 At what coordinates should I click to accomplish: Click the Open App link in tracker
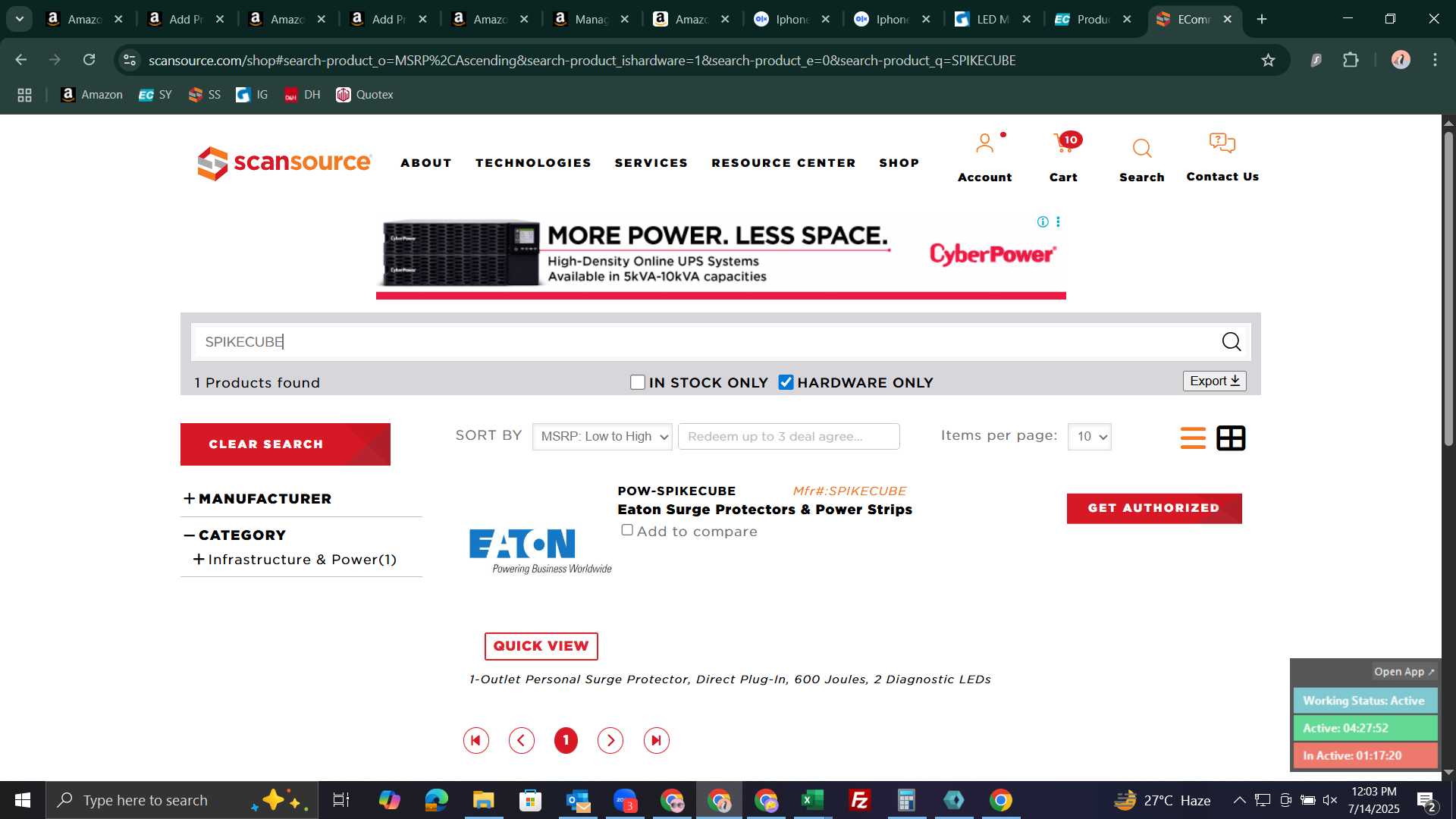(x=1404, y=672)
